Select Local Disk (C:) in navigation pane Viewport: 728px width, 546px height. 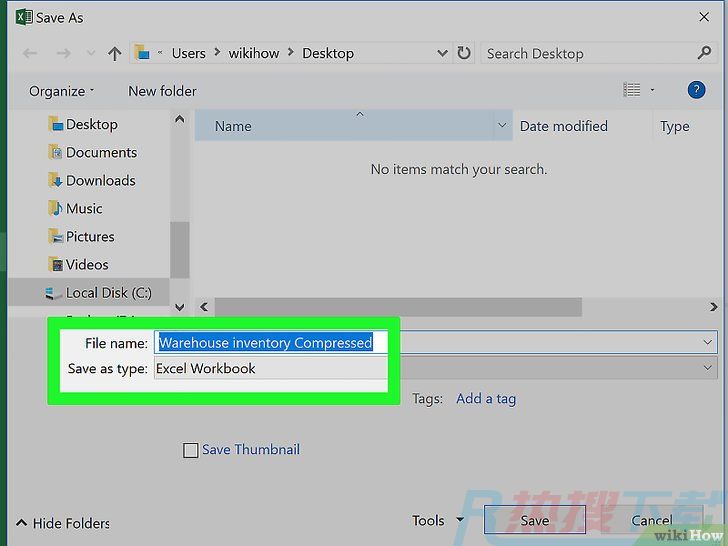108,292
